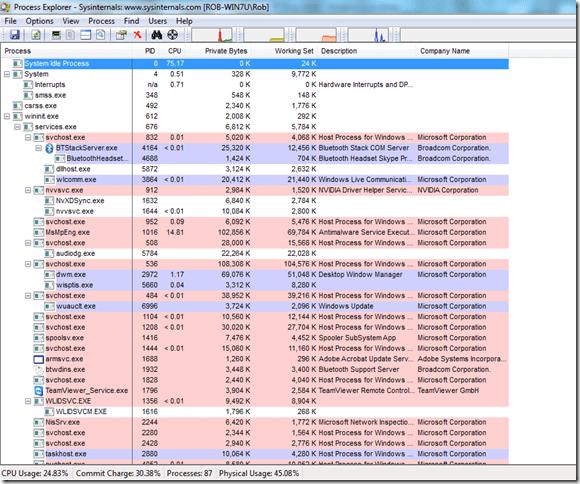Collapse the BTStackServer.exe node

point(38,148)
